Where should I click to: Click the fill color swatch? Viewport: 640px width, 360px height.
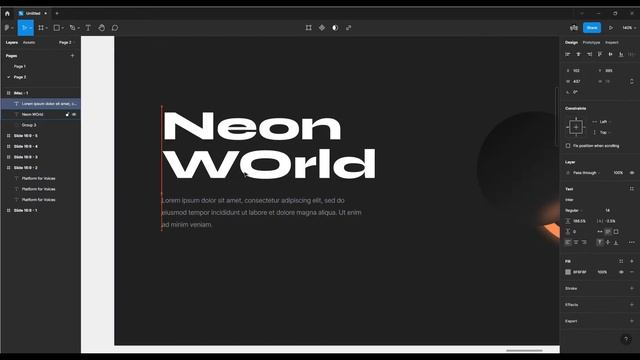click(x=568, y=272)
